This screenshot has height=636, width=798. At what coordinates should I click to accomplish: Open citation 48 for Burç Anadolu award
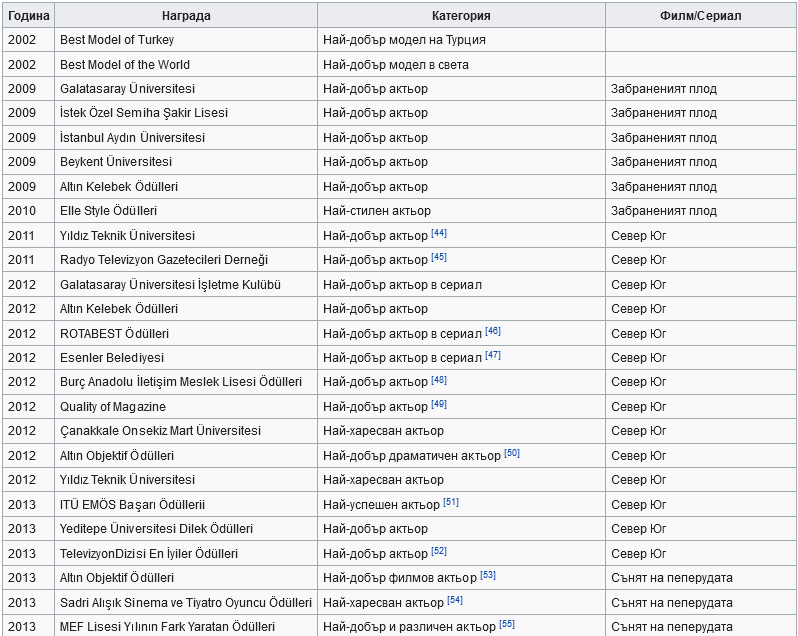click(439, 380)
